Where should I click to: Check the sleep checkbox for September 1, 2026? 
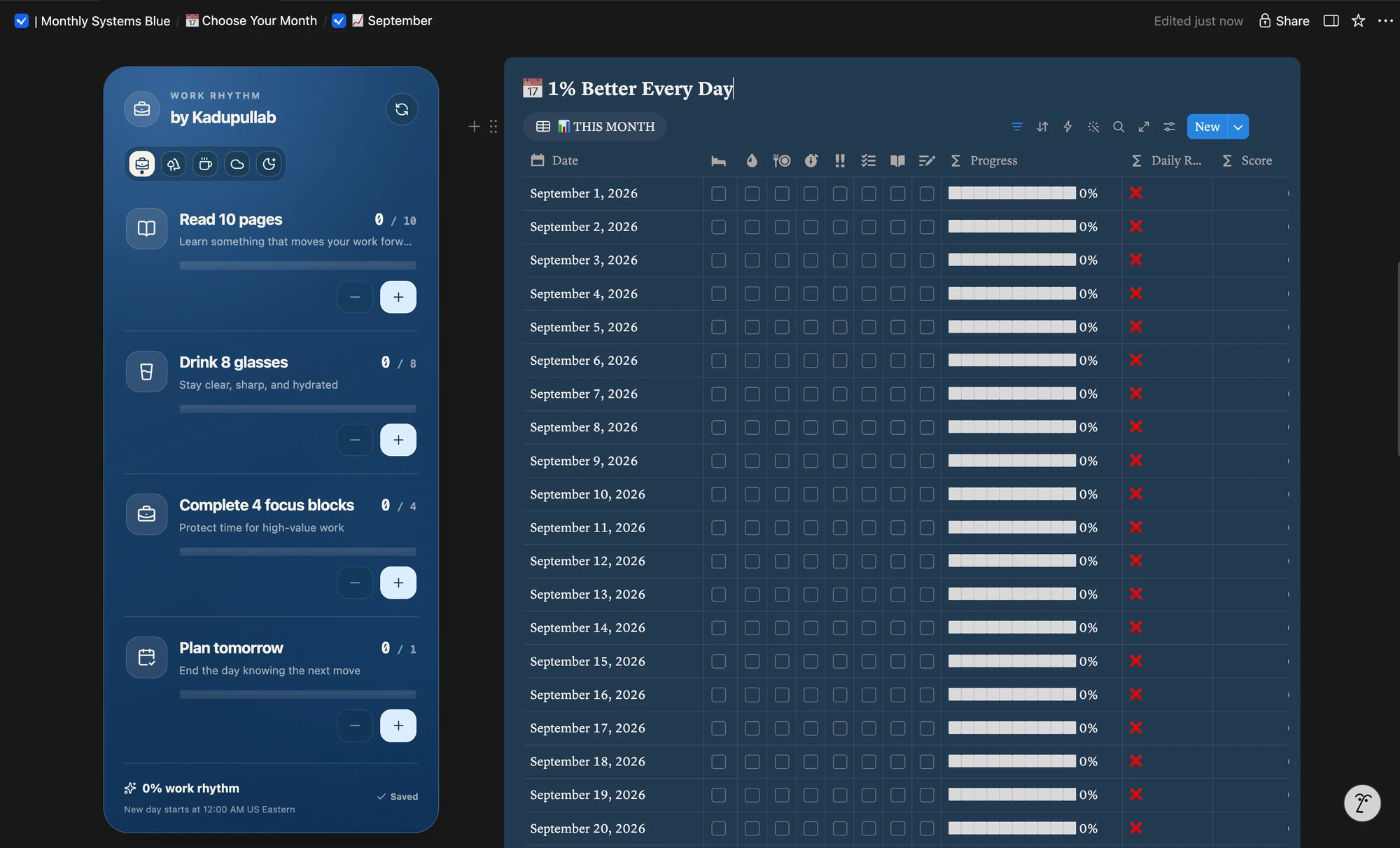[718, 194]
